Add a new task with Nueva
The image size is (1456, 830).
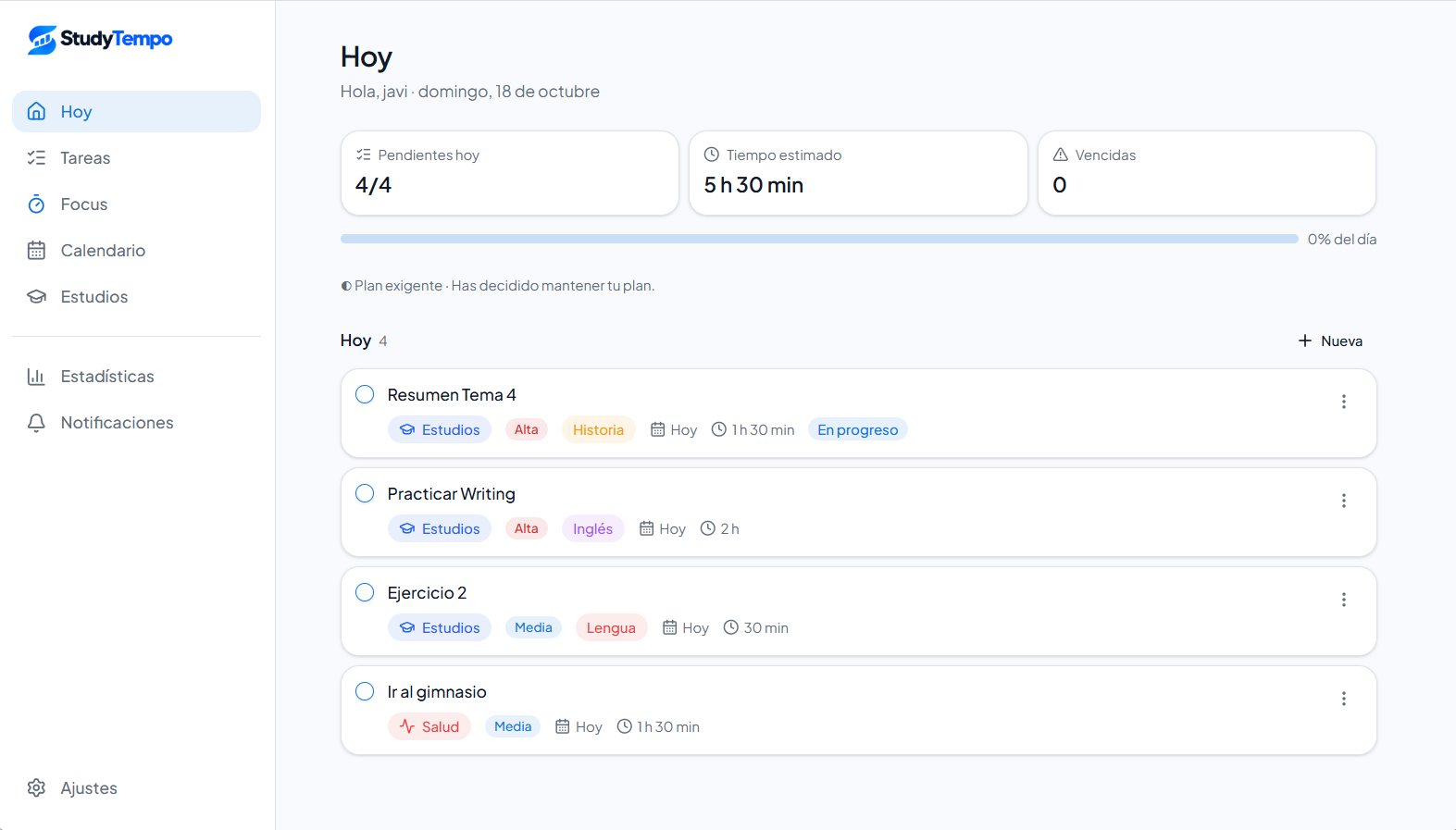(1330, 341)
